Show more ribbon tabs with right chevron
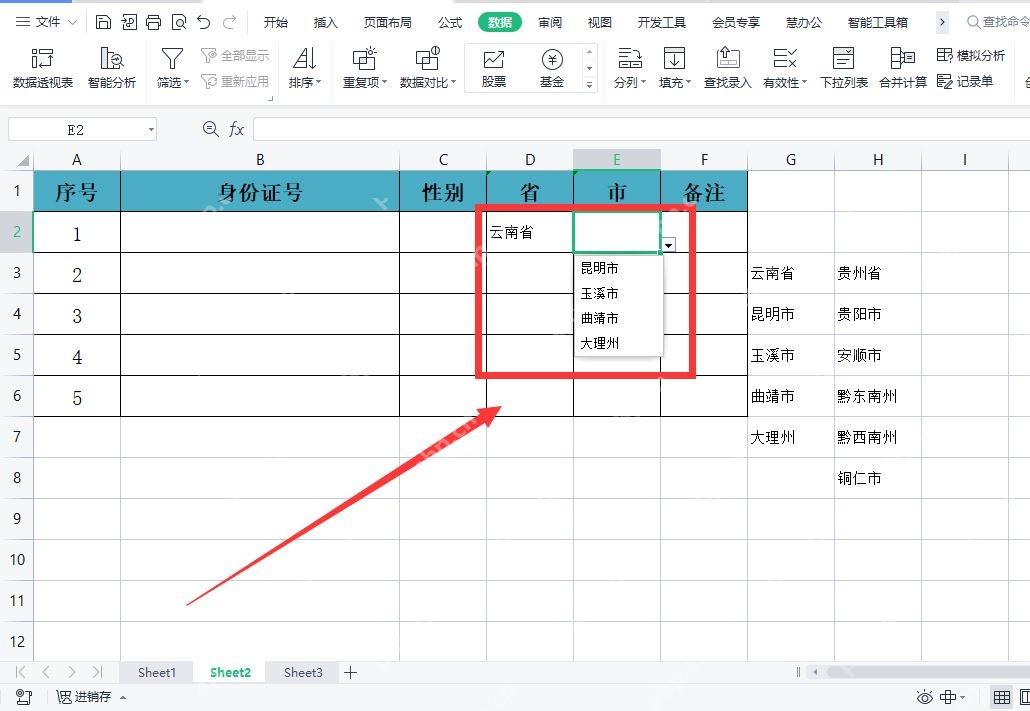Screen dimensions: 1030x711 click(x=942, y=22)
